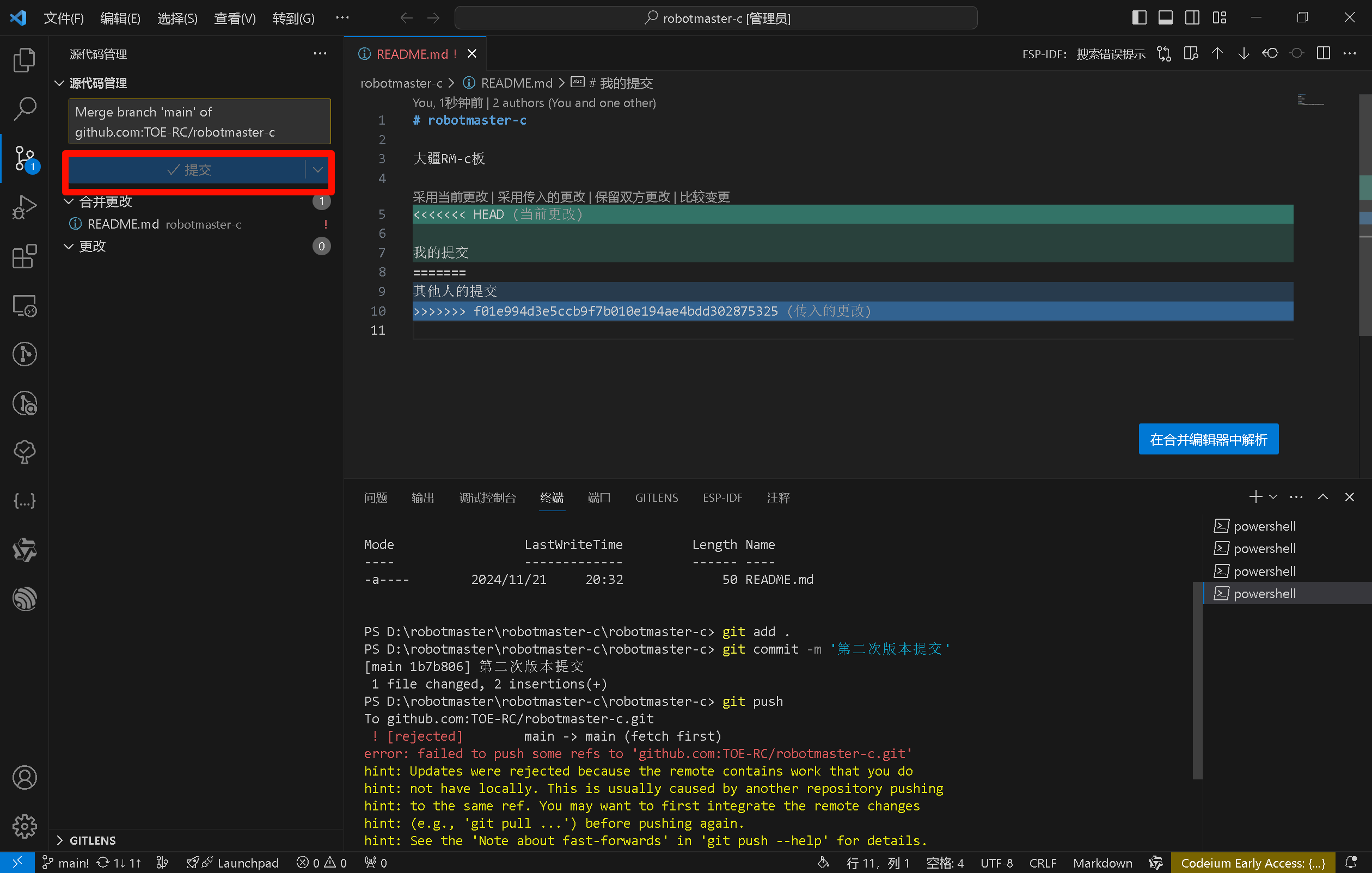Screen dimensions: 1372x873
Task: Click the compare changes icon in editor toolbar
Action: [1164, 53]
